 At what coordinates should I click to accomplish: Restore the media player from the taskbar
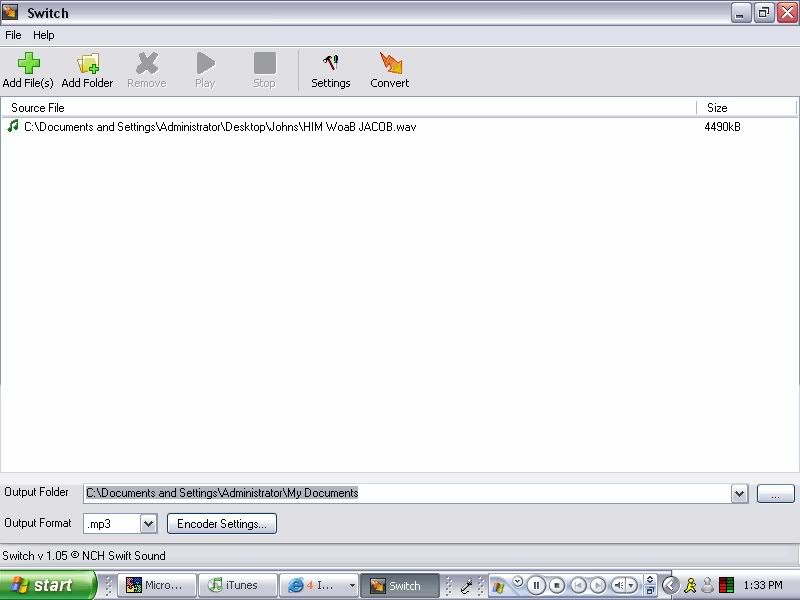click(x=650, y=591)
